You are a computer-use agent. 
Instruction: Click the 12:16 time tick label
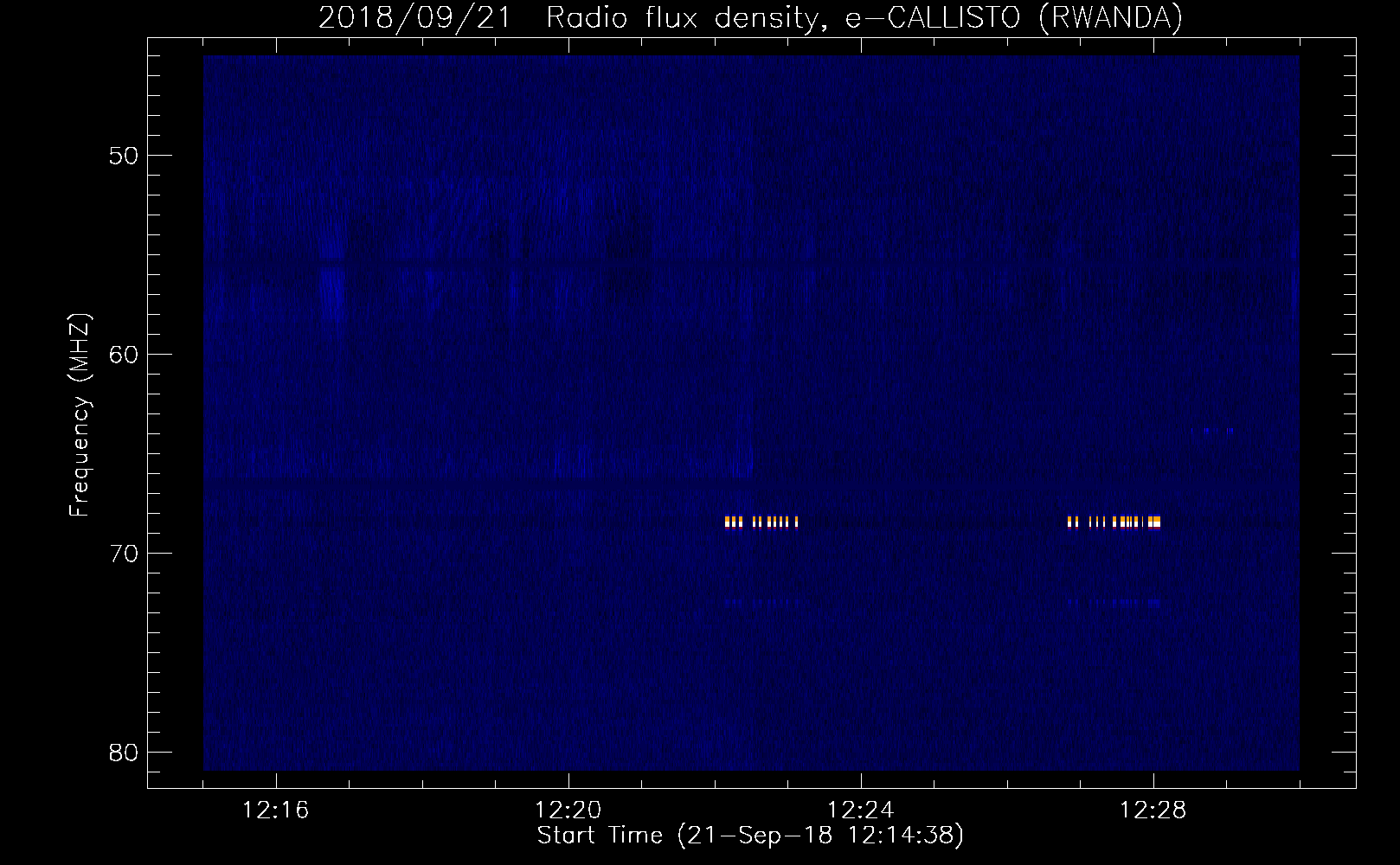click(x=276, y=811)
